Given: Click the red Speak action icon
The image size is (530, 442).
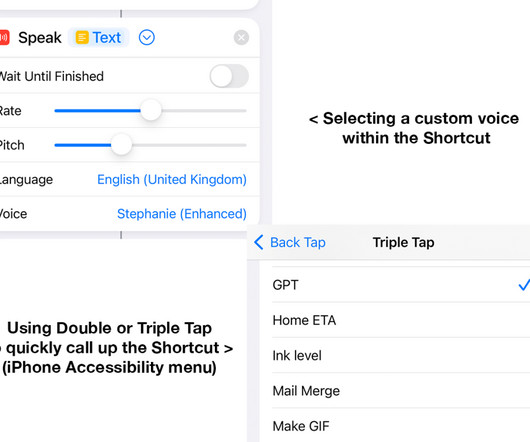Looking at the screenshot, I should 4,38.
